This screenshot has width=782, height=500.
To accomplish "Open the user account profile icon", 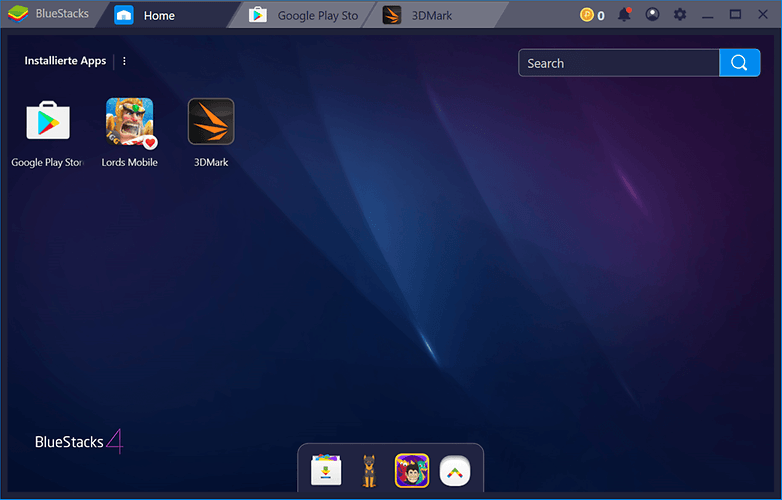I will 652,15.
